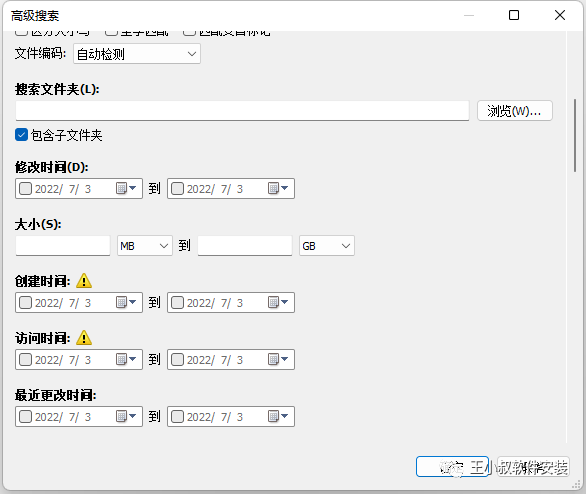Screen dimensions: 586x494
Task: Enable the 修改时间 start date checkbox
Action: [x=25, y=188]
